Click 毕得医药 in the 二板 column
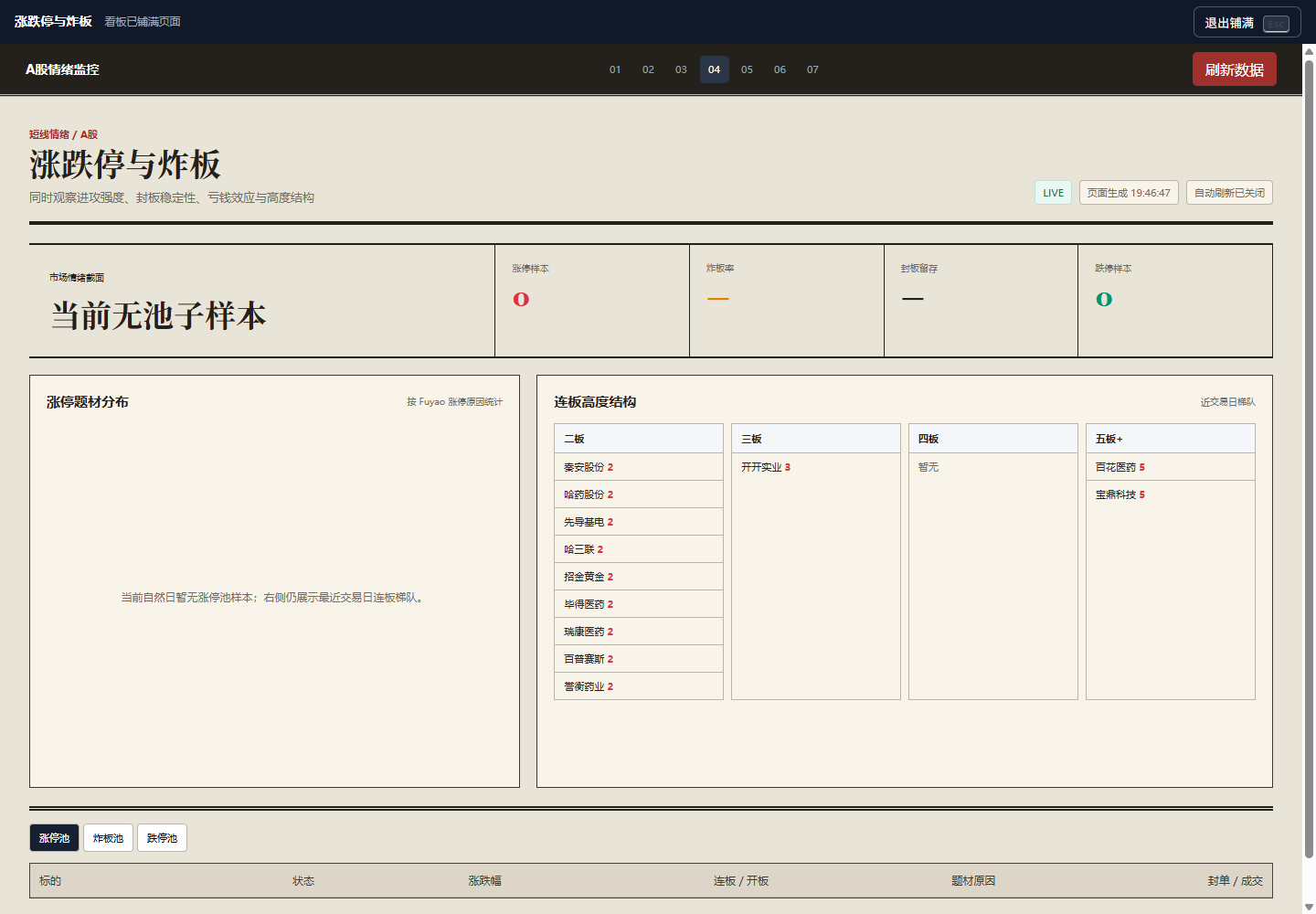 (x=639, y=604)
